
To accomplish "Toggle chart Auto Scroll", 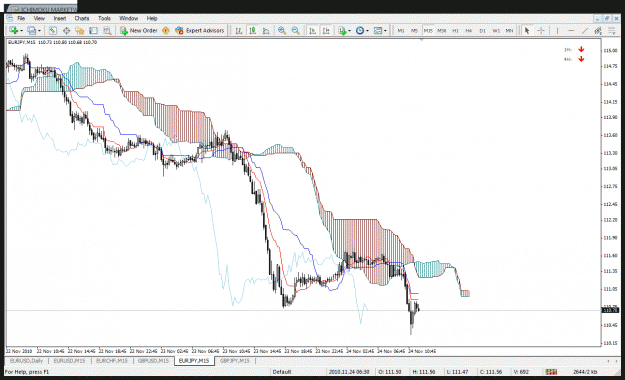I will 312,30.
